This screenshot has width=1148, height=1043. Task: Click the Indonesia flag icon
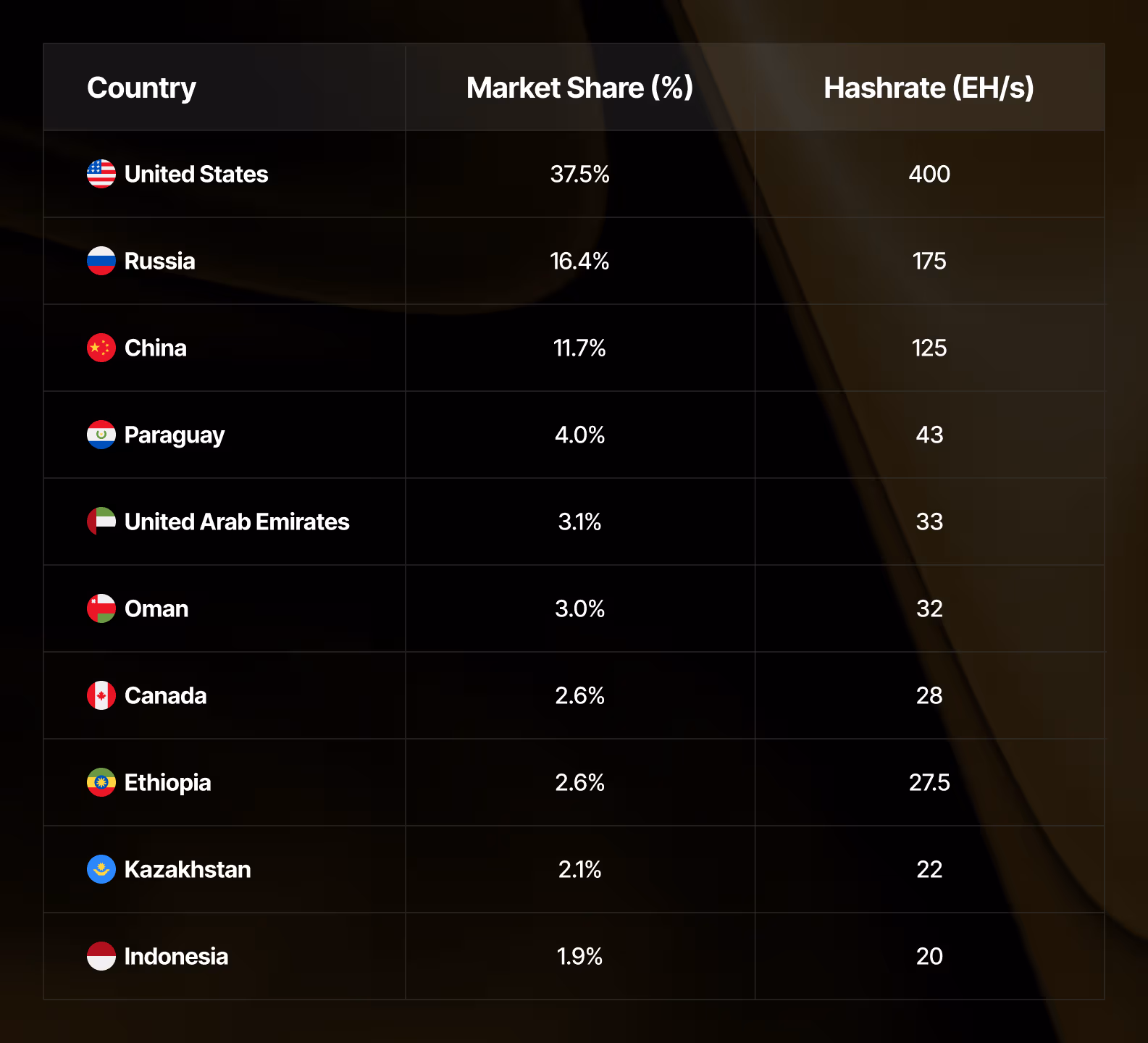pos(101,956)
